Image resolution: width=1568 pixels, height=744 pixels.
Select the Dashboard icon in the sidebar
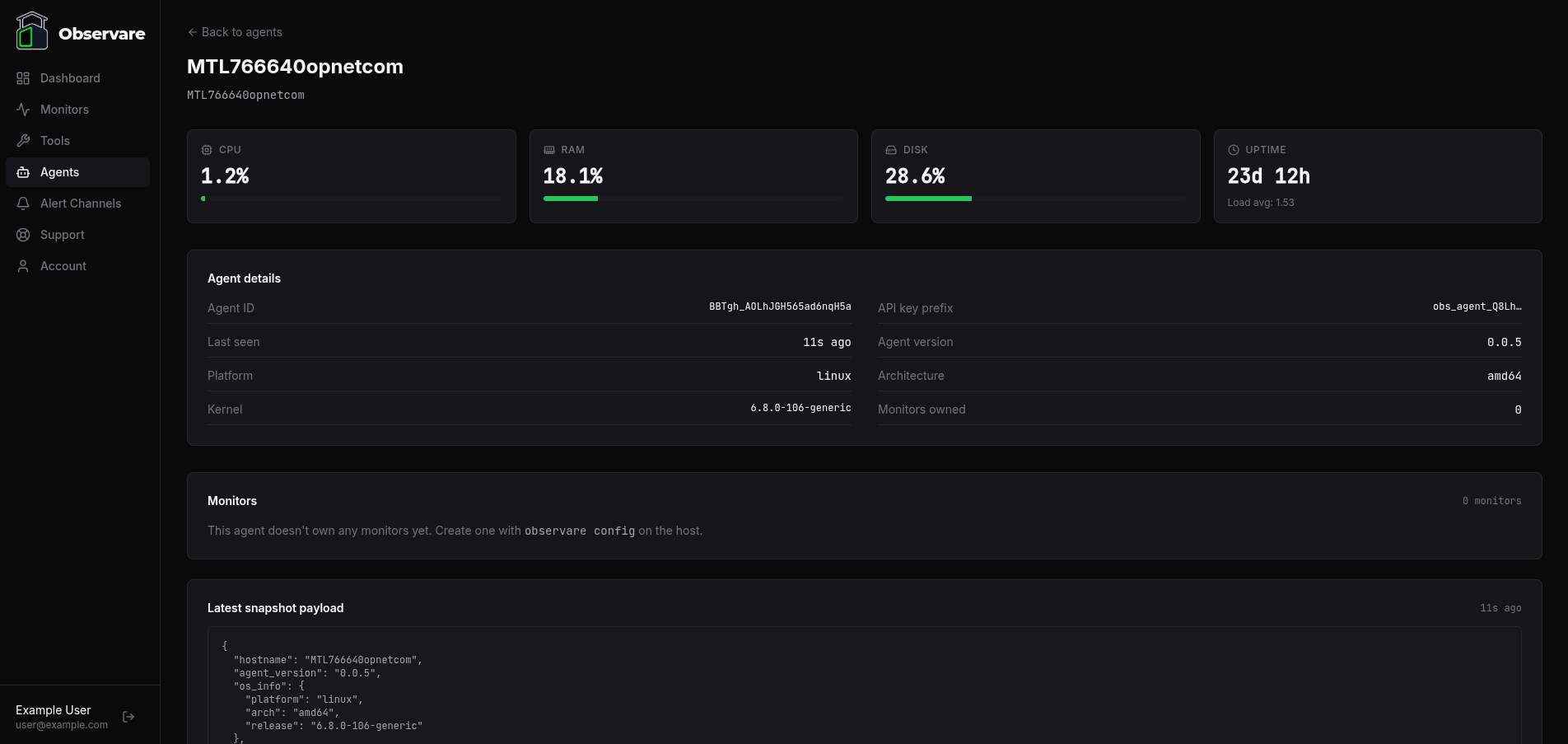pyautogui.click(x=22, y=78)
